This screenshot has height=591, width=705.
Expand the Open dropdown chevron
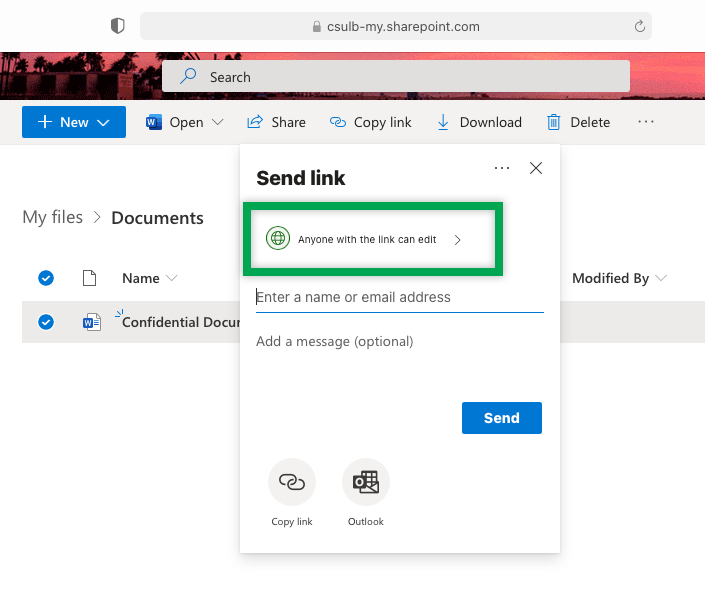point(218,122)
